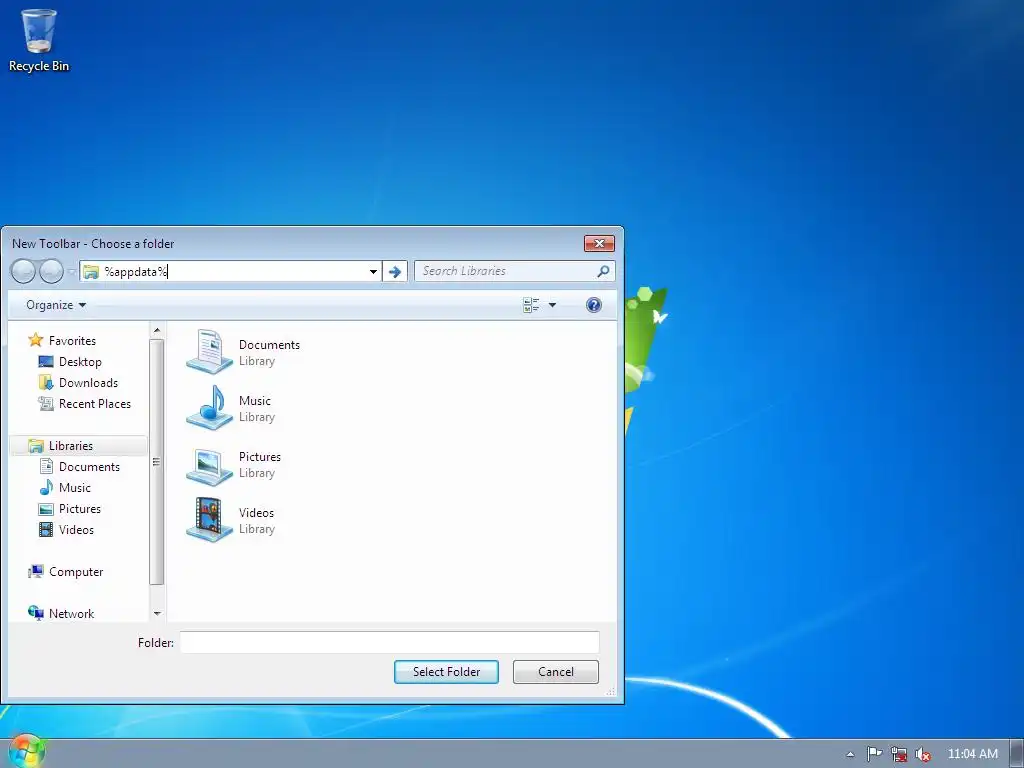This screenshot has width=1024, height=768.
Task: Click the Libraries folder icon in sidebar
Action: click(x=35, y=446)
